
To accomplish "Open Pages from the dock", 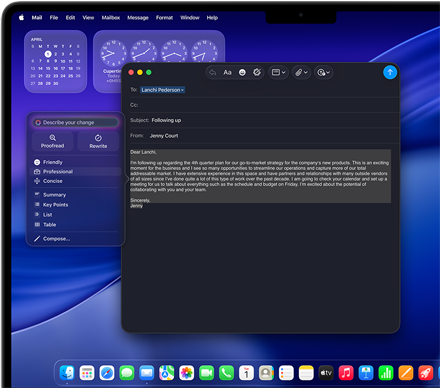I will pos(406,373).
